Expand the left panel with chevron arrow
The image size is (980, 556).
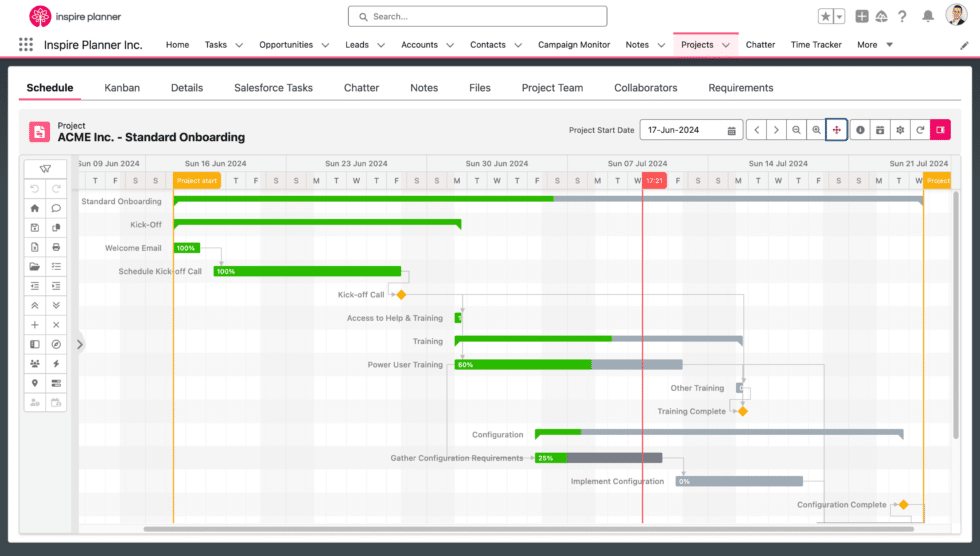click(80, 344)
